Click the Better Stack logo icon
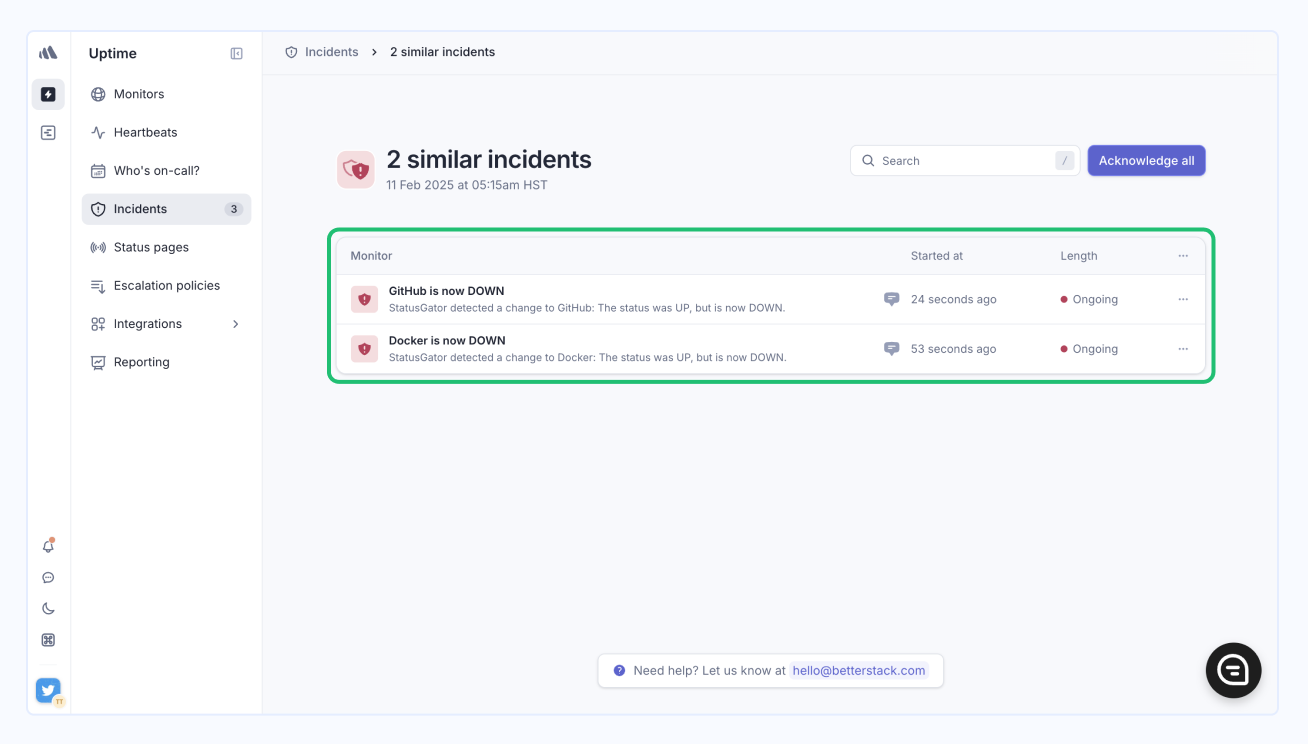The width and height of the screenshot is (1308, 744). tap(48, 53)
